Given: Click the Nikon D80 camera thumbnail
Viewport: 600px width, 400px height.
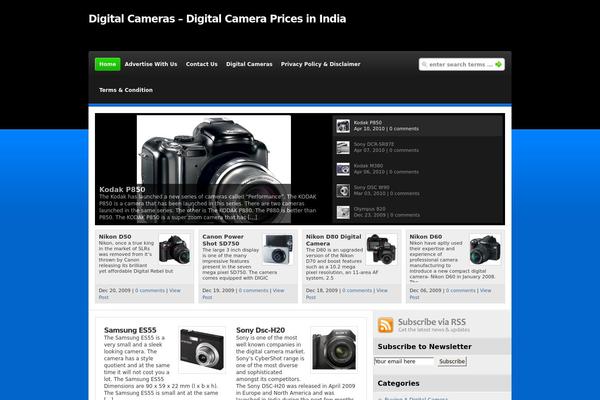Looking at the screenshot, I should click(x=382, y=249).
